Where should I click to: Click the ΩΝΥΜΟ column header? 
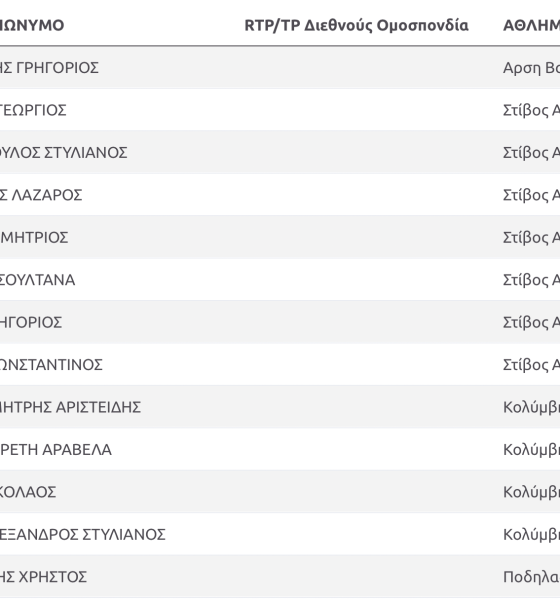pyautogui.click(x=32, y=26)
